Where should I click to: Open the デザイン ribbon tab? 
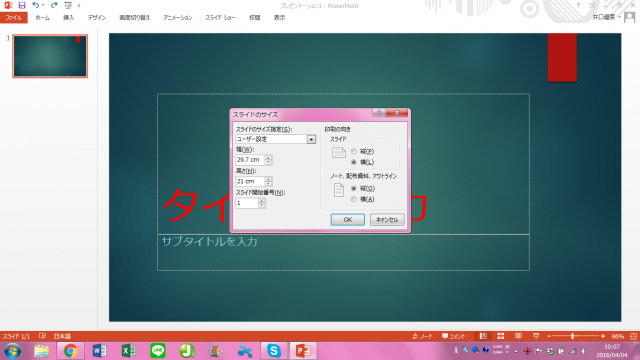(97, 18)
